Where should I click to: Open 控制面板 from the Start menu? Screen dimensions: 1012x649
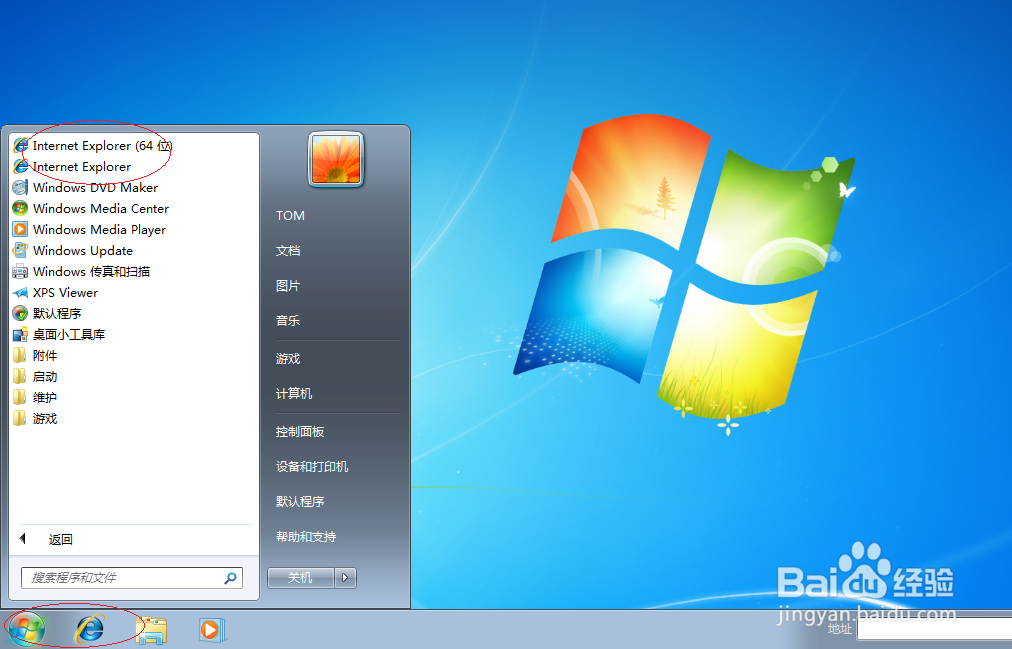301,430
